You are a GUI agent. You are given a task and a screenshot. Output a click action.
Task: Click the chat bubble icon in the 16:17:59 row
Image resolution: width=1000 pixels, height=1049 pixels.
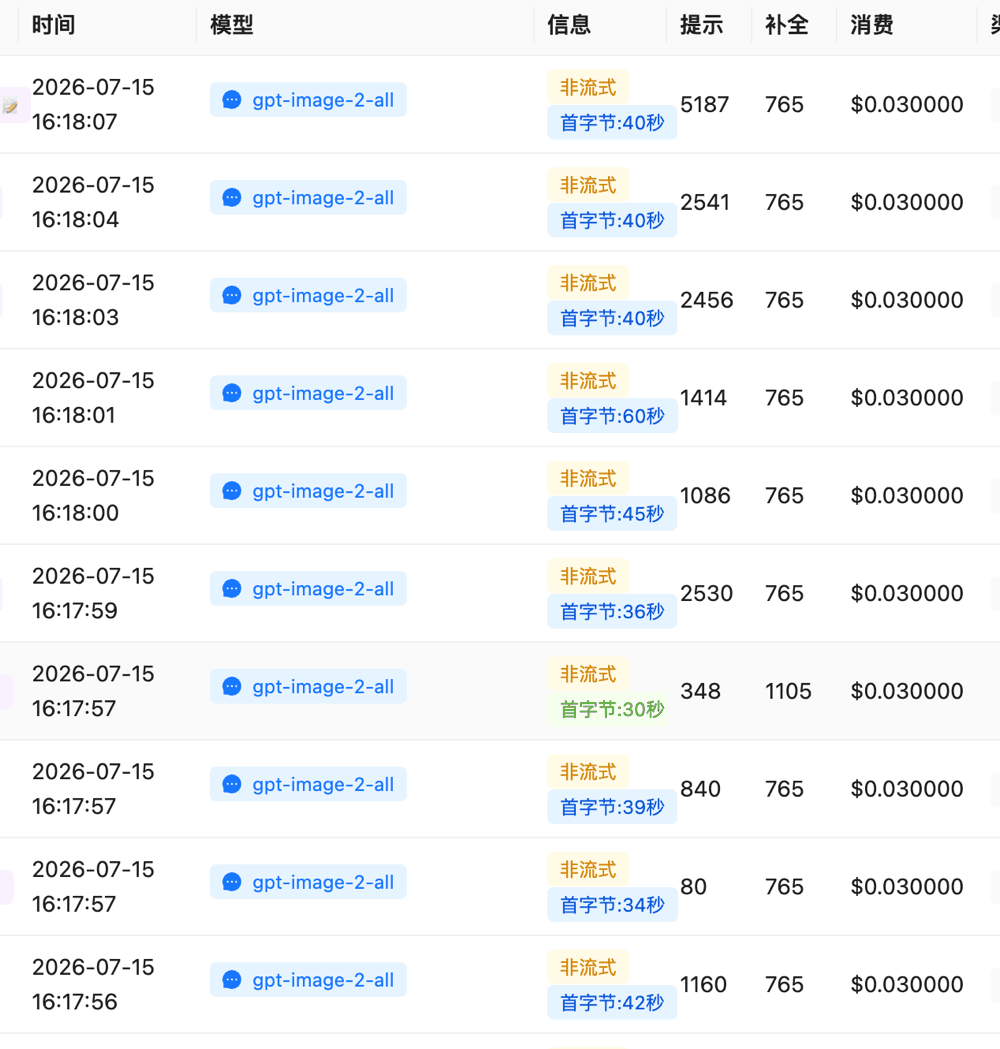tap(231, 589)
